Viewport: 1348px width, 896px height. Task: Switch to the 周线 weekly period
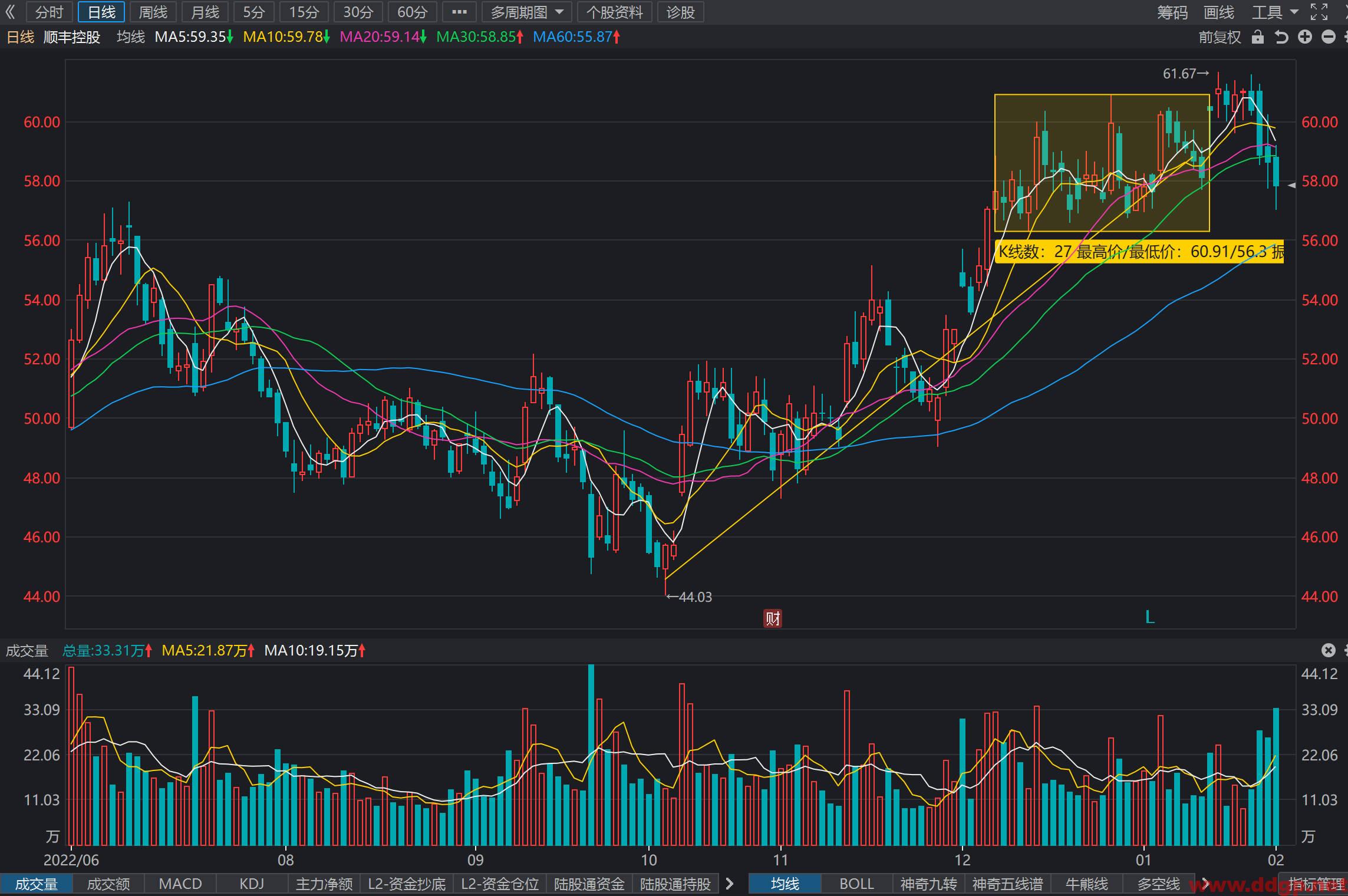(153, 12)
